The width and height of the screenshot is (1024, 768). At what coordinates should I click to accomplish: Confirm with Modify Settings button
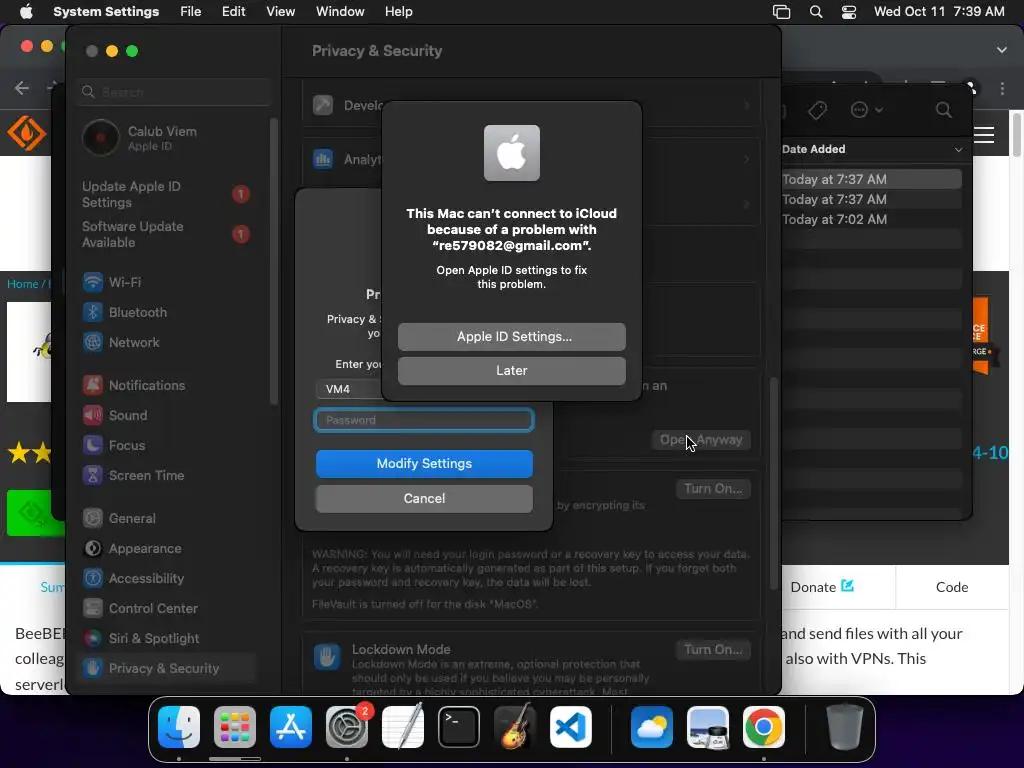(x=424, y=463)
